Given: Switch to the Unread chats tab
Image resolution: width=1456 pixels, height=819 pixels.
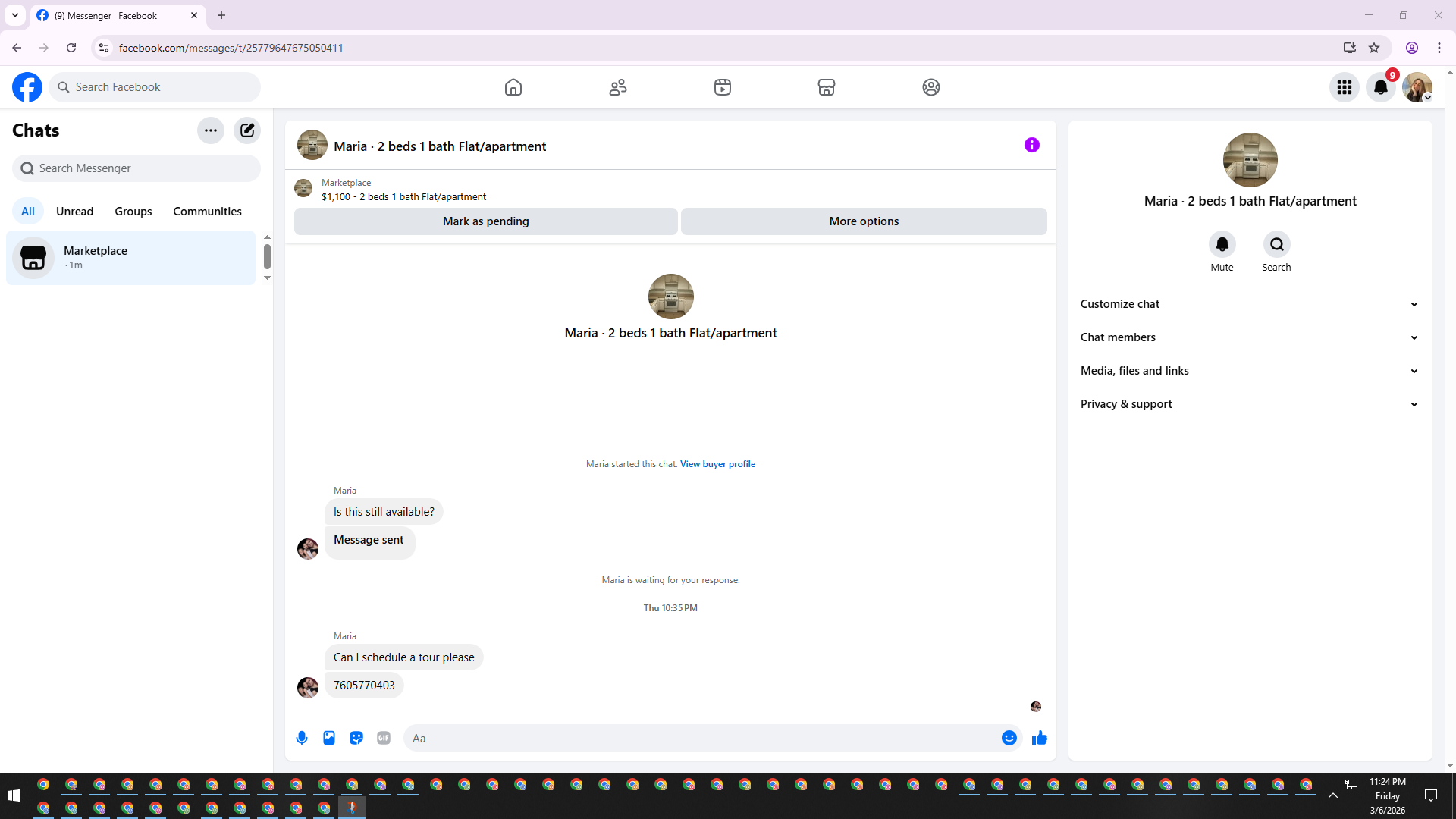Looking at the screenshot, I should coord(74,212).
